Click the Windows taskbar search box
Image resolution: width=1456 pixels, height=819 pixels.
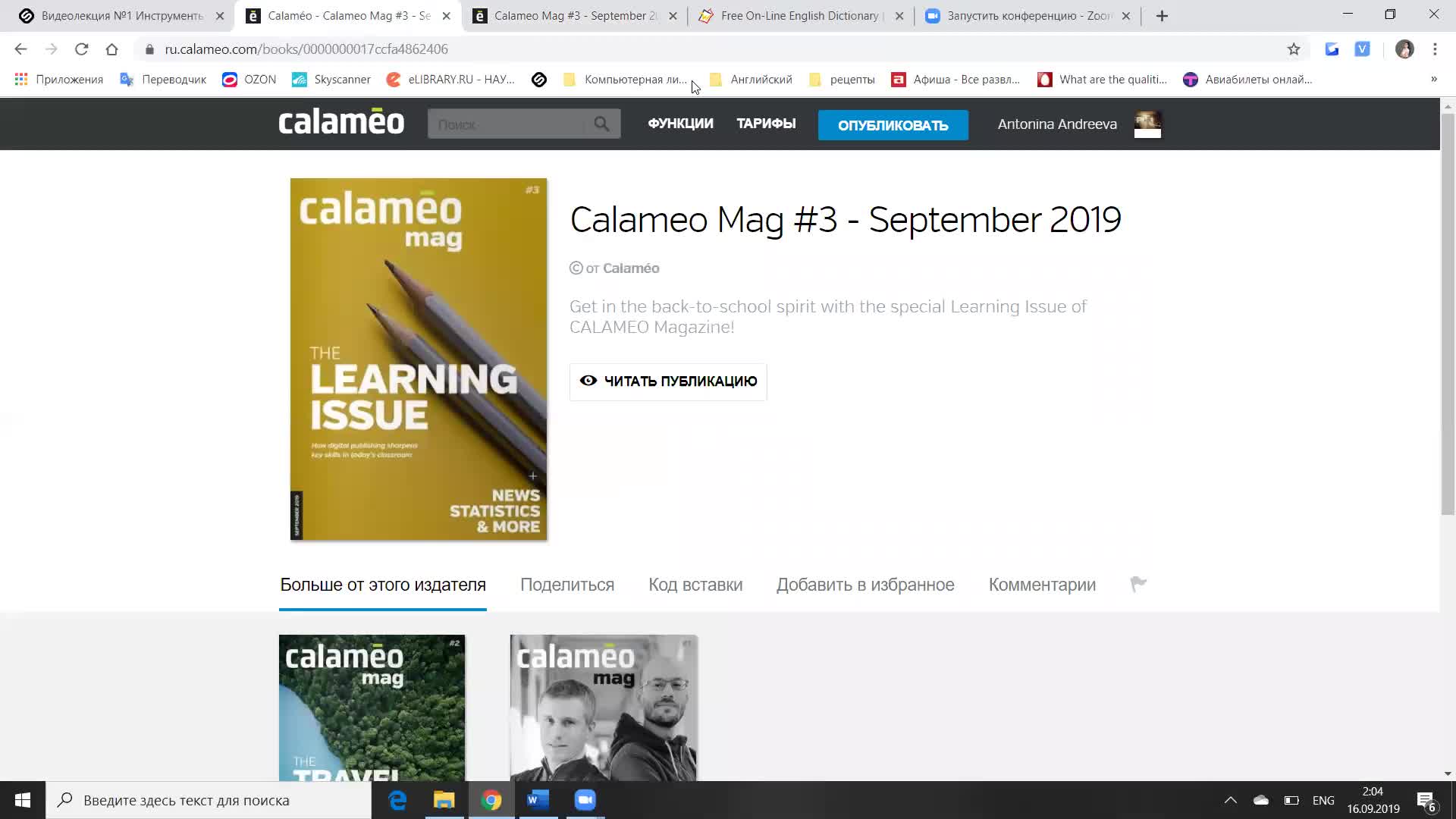pos(209,800)
